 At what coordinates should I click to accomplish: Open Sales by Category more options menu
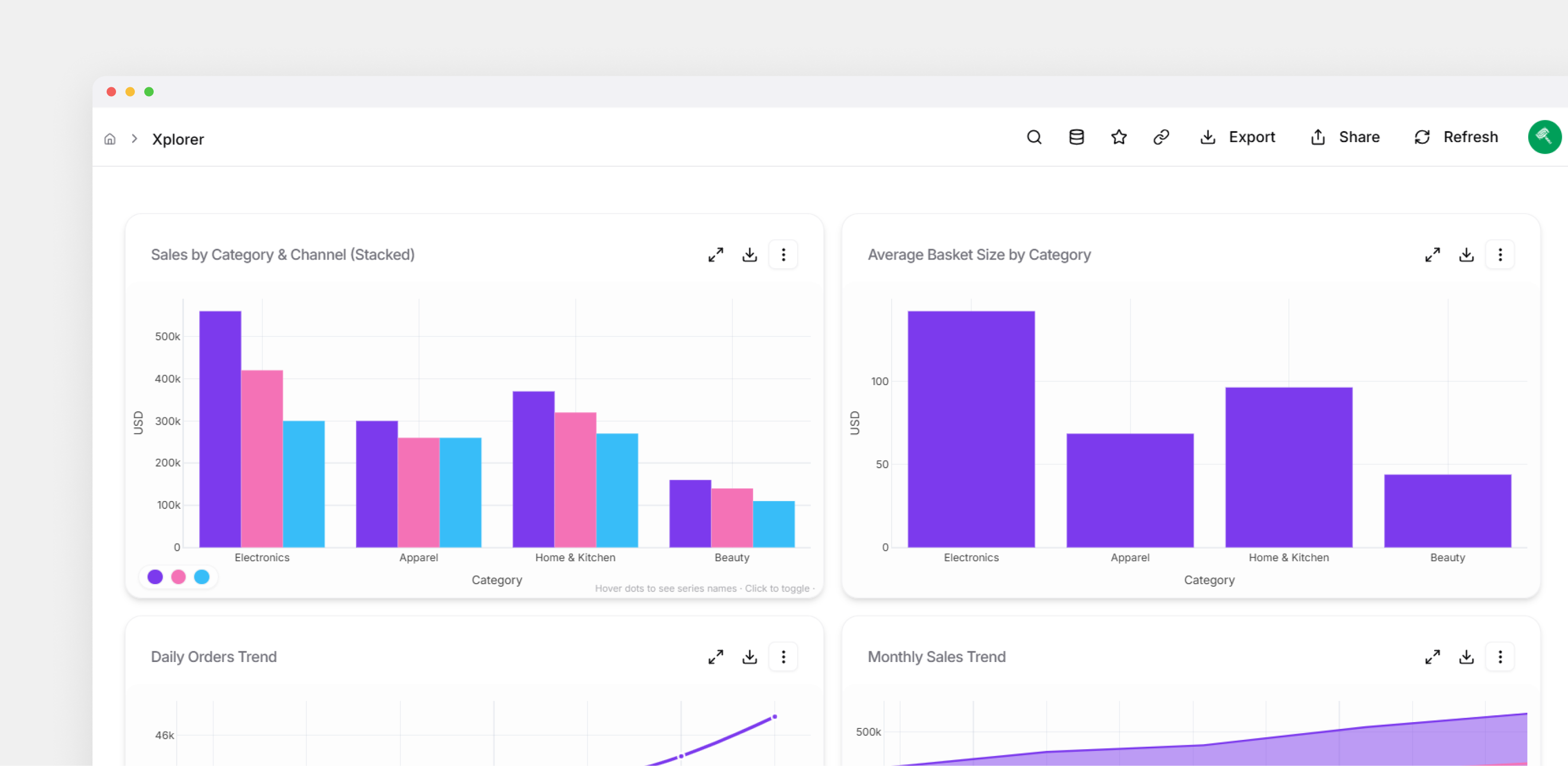[x=783, y=254]
